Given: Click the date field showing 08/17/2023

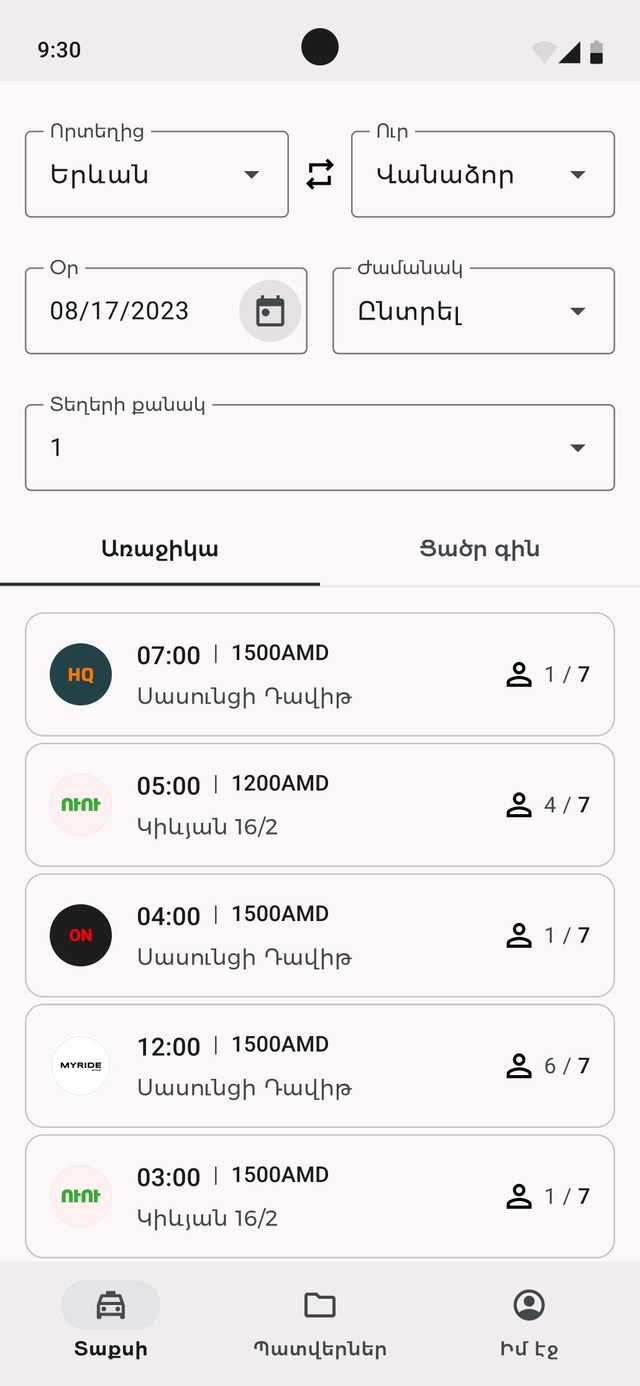Looking at the screenshot, I should (x=166, y=311).
